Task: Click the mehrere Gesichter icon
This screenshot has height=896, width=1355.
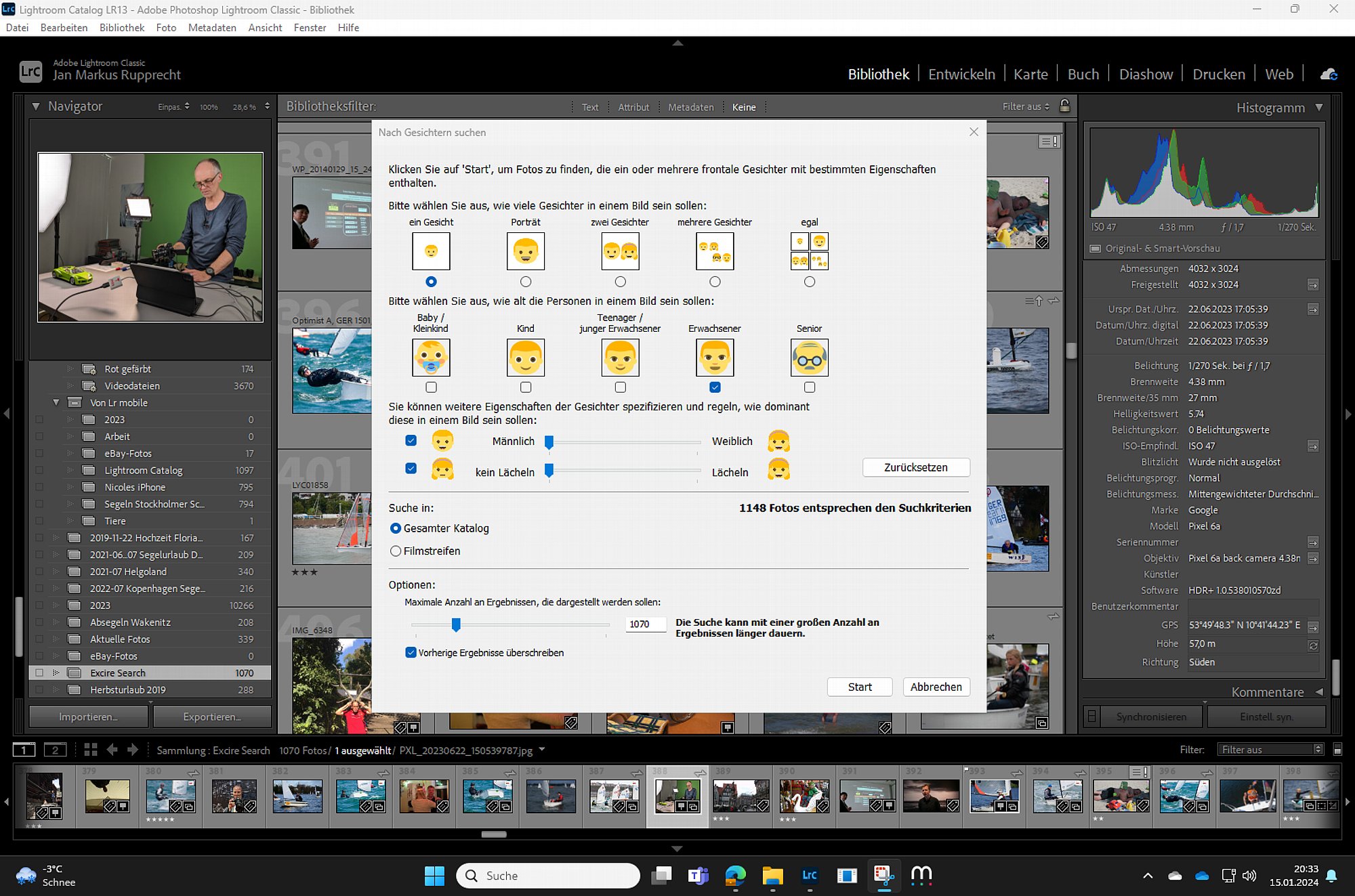Action: point(715,251)
